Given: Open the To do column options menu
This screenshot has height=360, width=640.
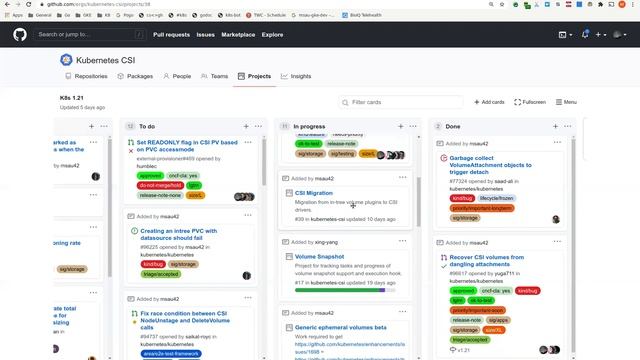Looking at the screenshot, I should [258, 127].
